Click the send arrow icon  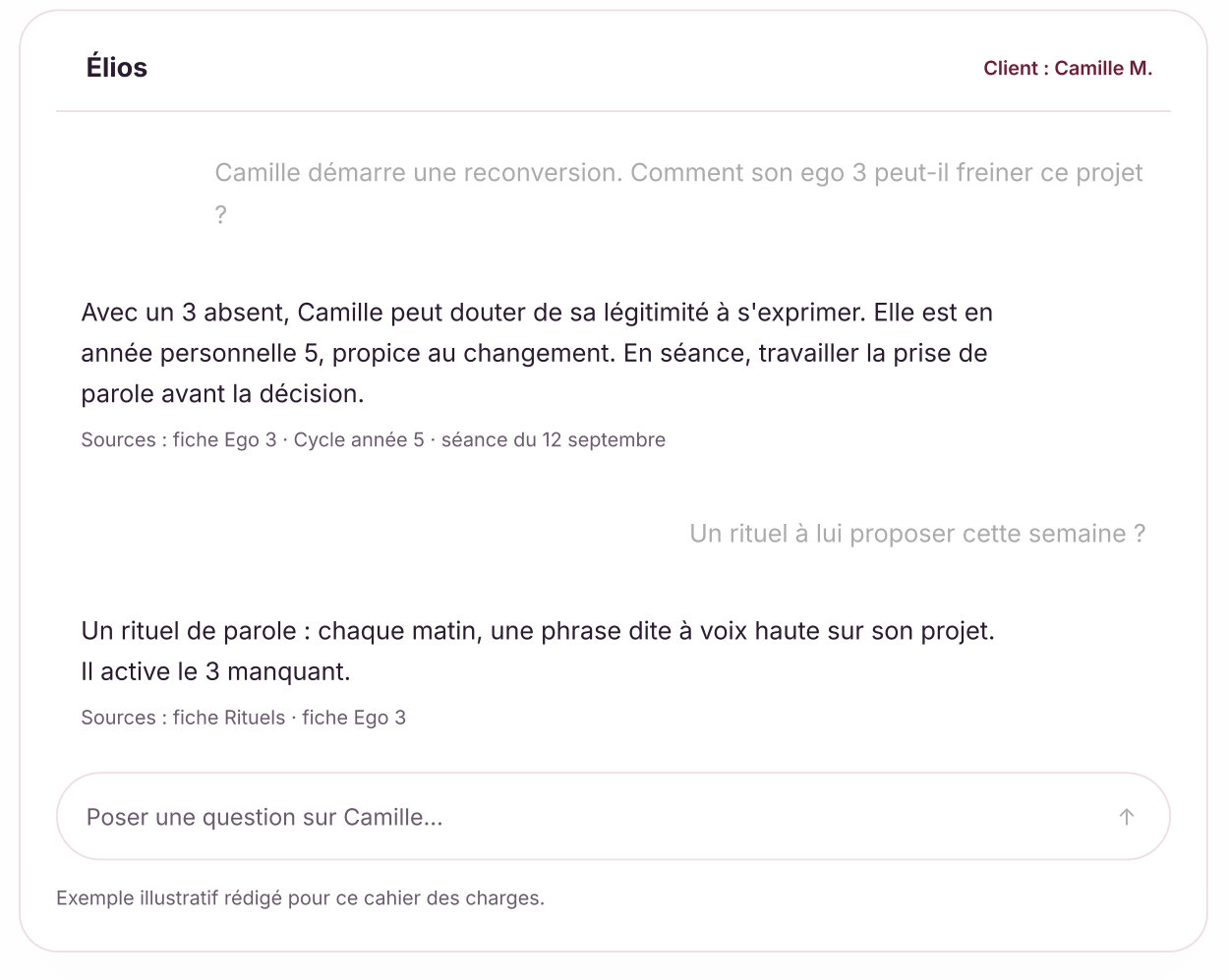(1127, 817)
